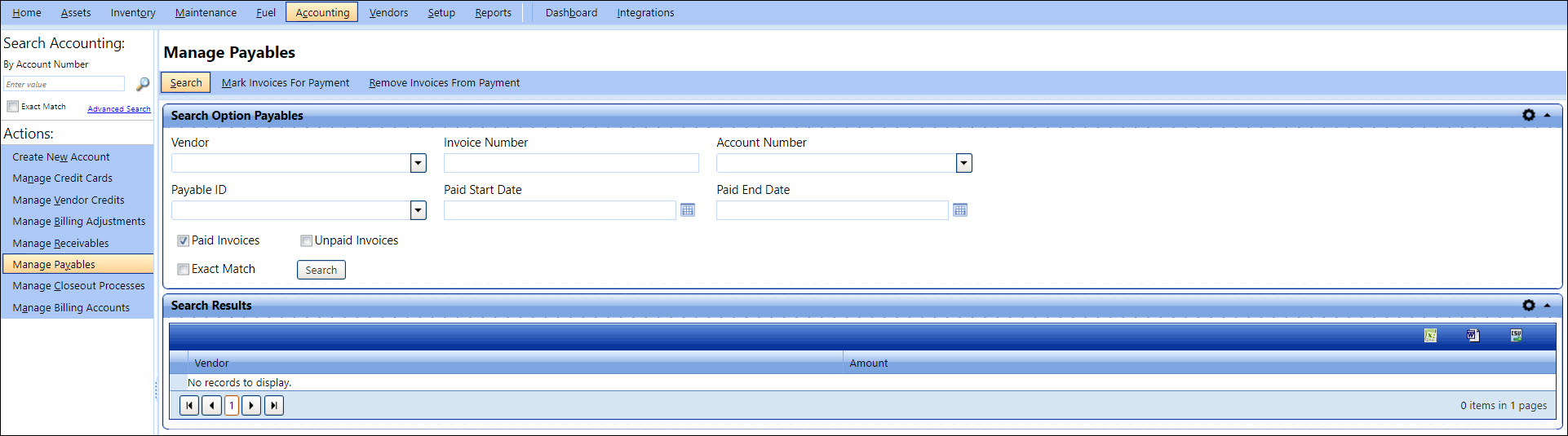The width and height of the screenshot is (1568, 436).
Task: Open the Inventory menu
Action: coord(133,13)
